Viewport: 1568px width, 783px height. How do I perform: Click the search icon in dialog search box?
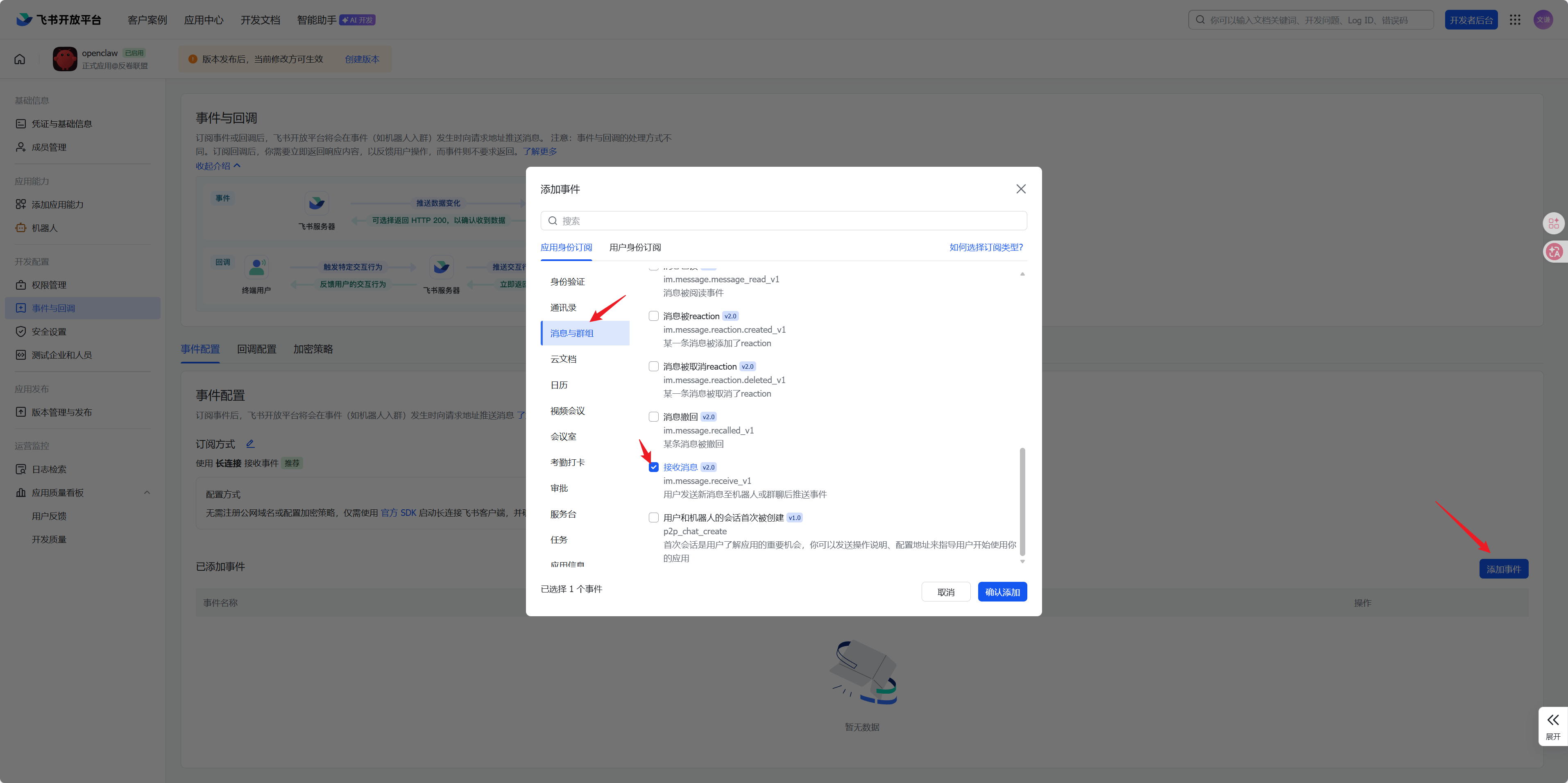point(553,221)
